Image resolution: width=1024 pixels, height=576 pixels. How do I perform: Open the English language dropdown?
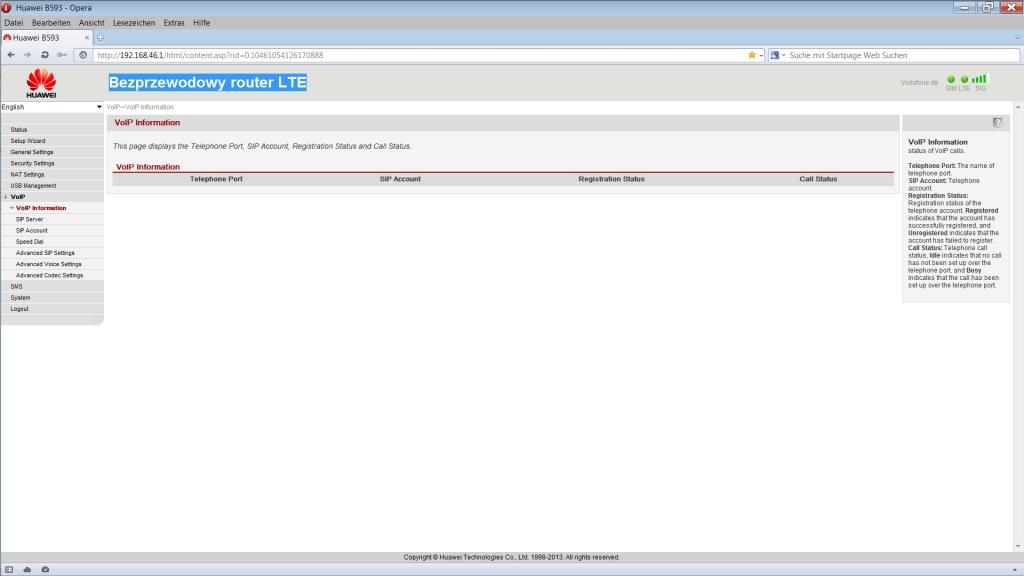point(52,106)
